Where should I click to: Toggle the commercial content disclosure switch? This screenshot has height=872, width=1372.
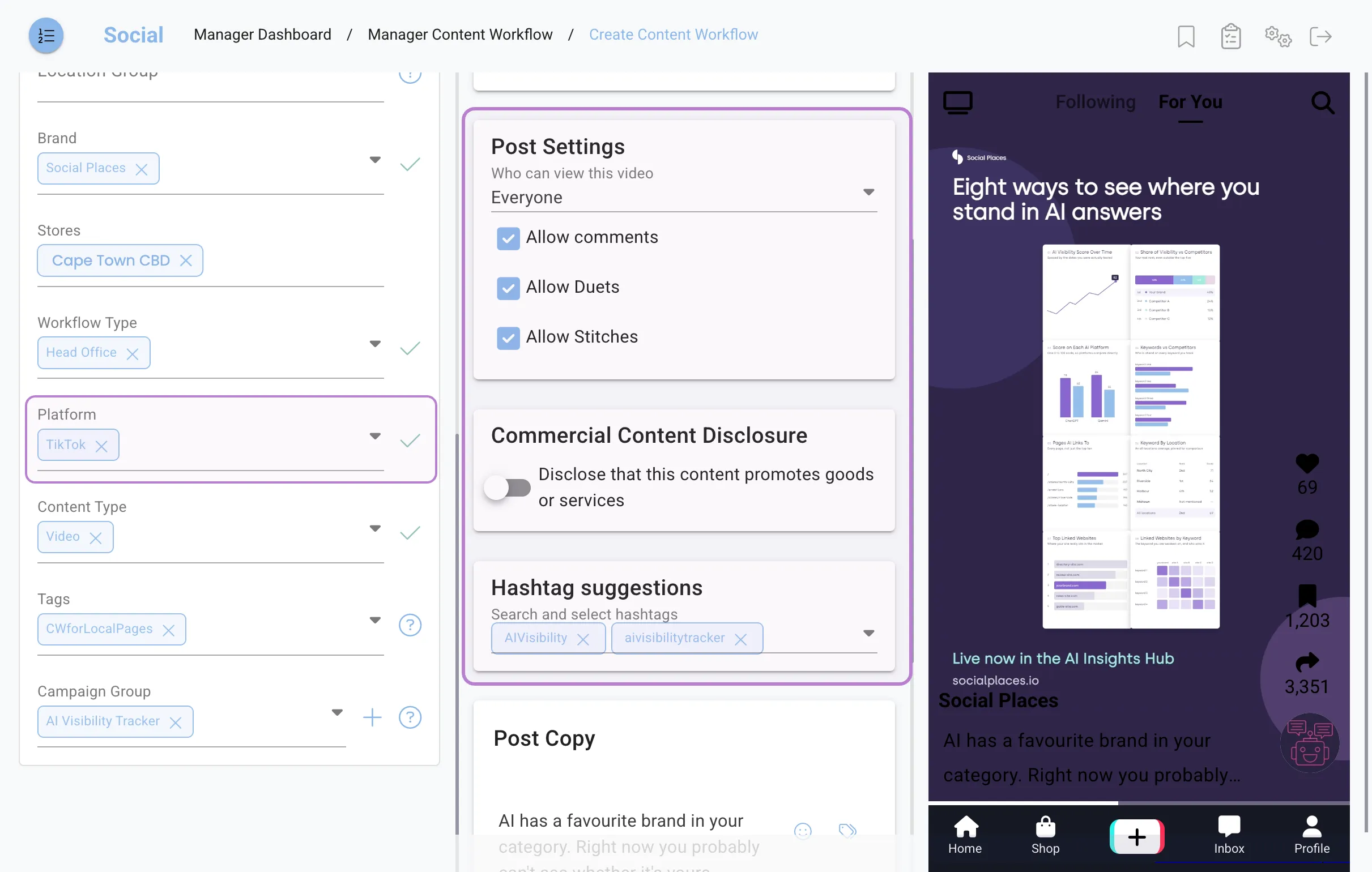click(506, 488)
